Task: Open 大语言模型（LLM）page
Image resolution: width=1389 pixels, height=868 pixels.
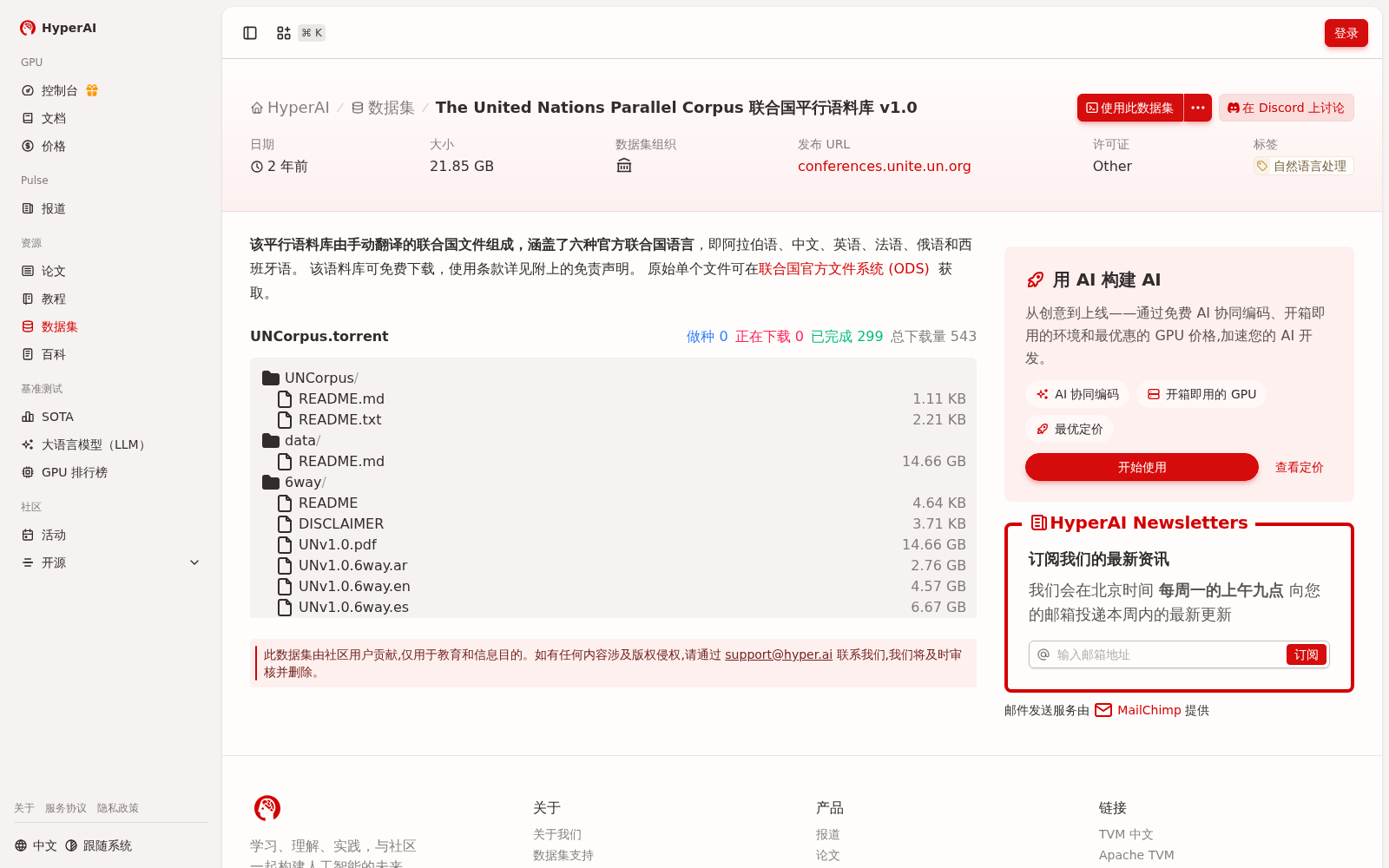Action: click(111, 444)
